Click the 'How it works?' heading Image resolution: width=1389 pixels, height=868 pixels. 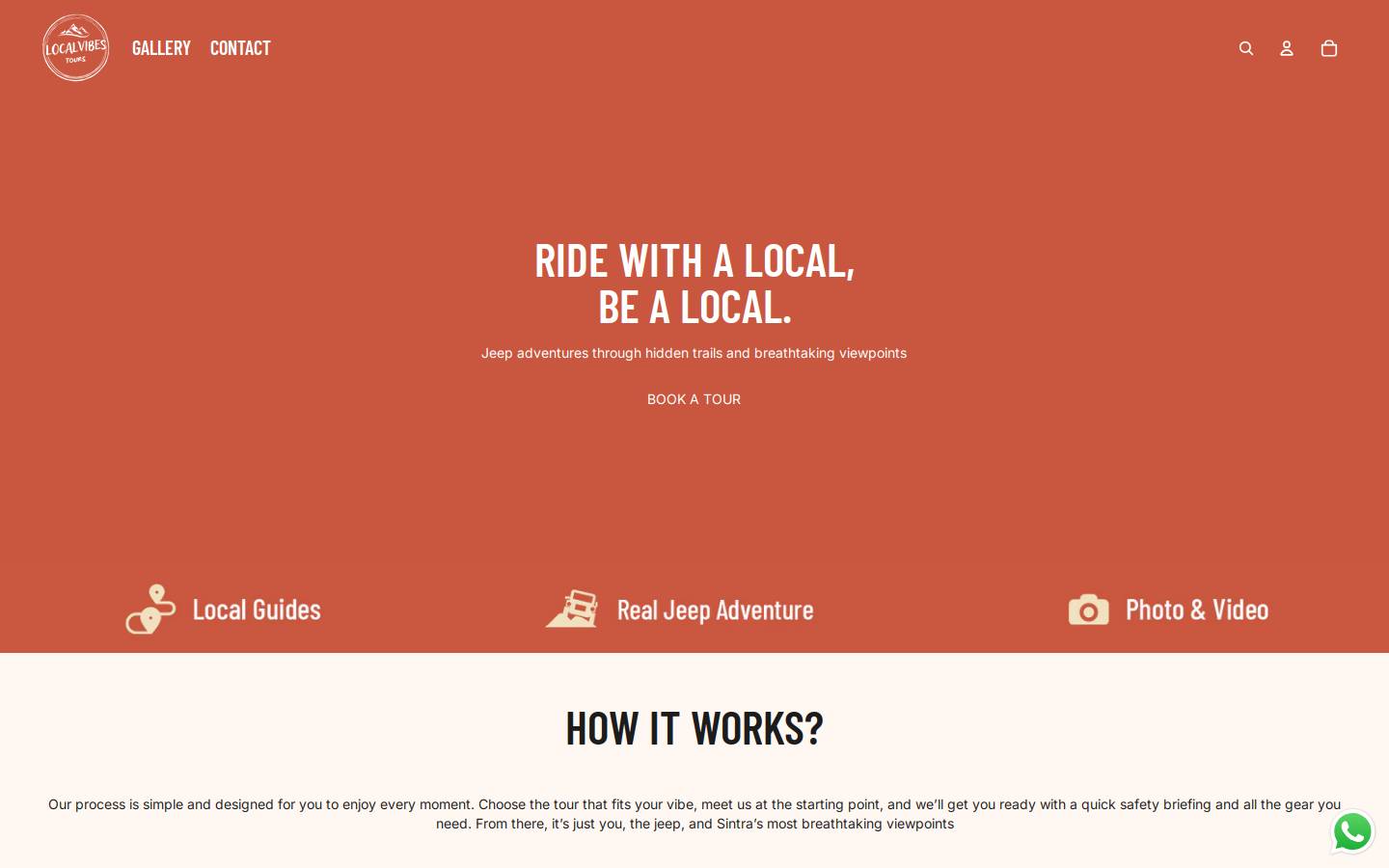coord(694,728)
